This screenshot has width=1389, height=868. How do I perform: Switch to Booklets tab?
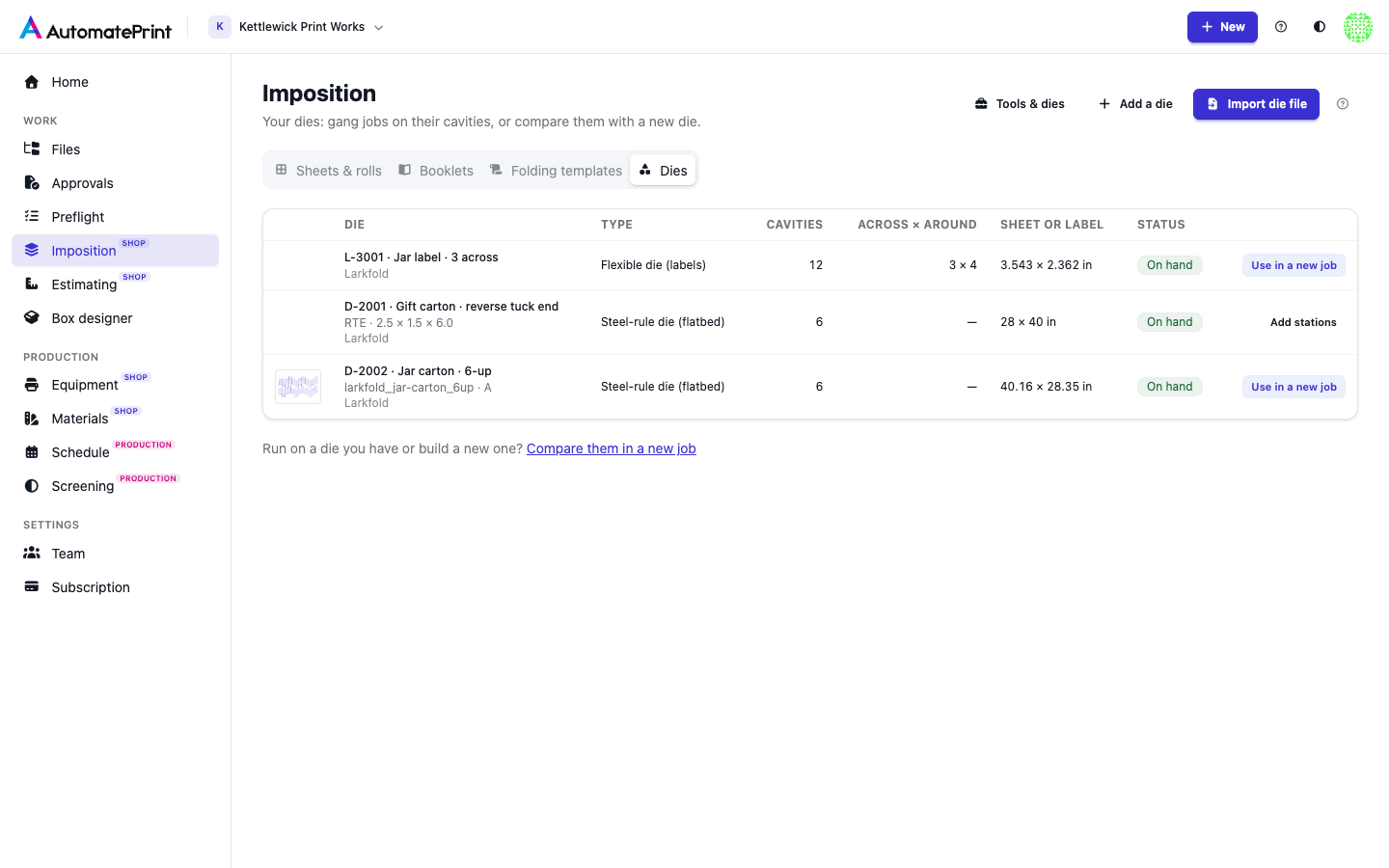coord(436,171)
